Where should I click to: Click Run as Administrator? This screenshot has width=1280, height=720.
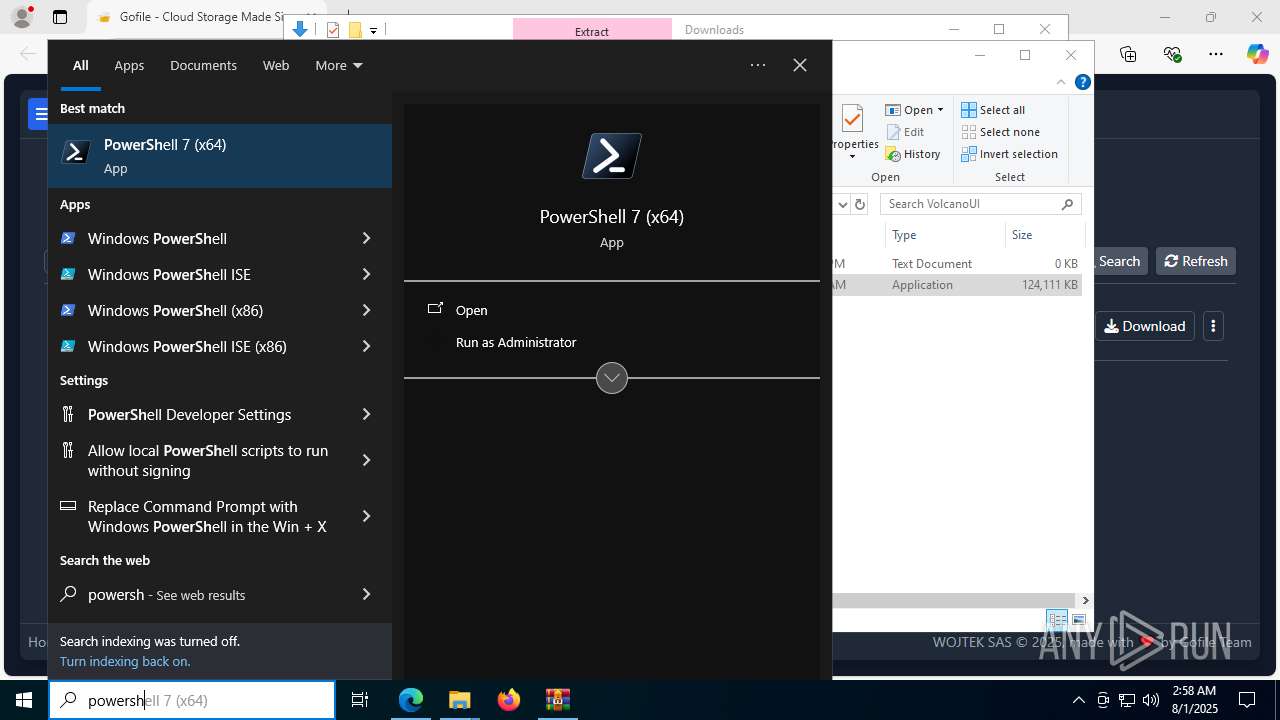coord(515,342)
